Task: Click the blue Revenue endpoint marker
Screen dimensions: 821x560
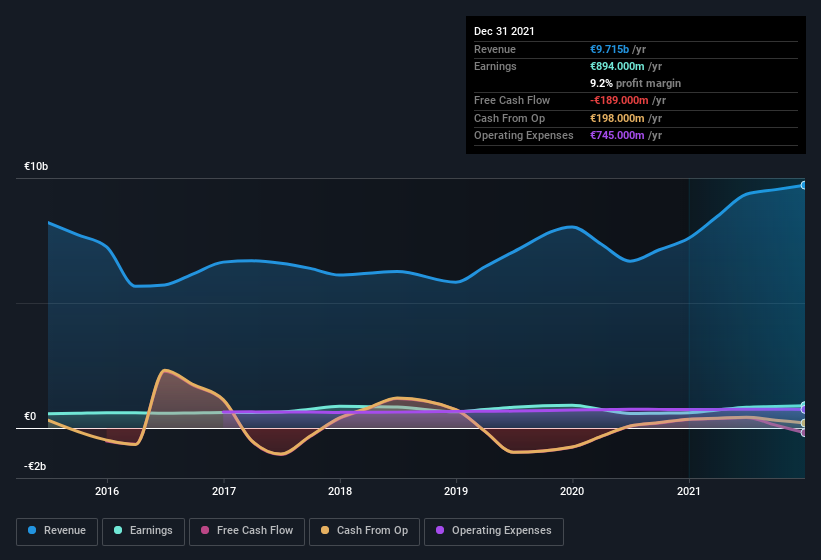Action: click(804, 185)
